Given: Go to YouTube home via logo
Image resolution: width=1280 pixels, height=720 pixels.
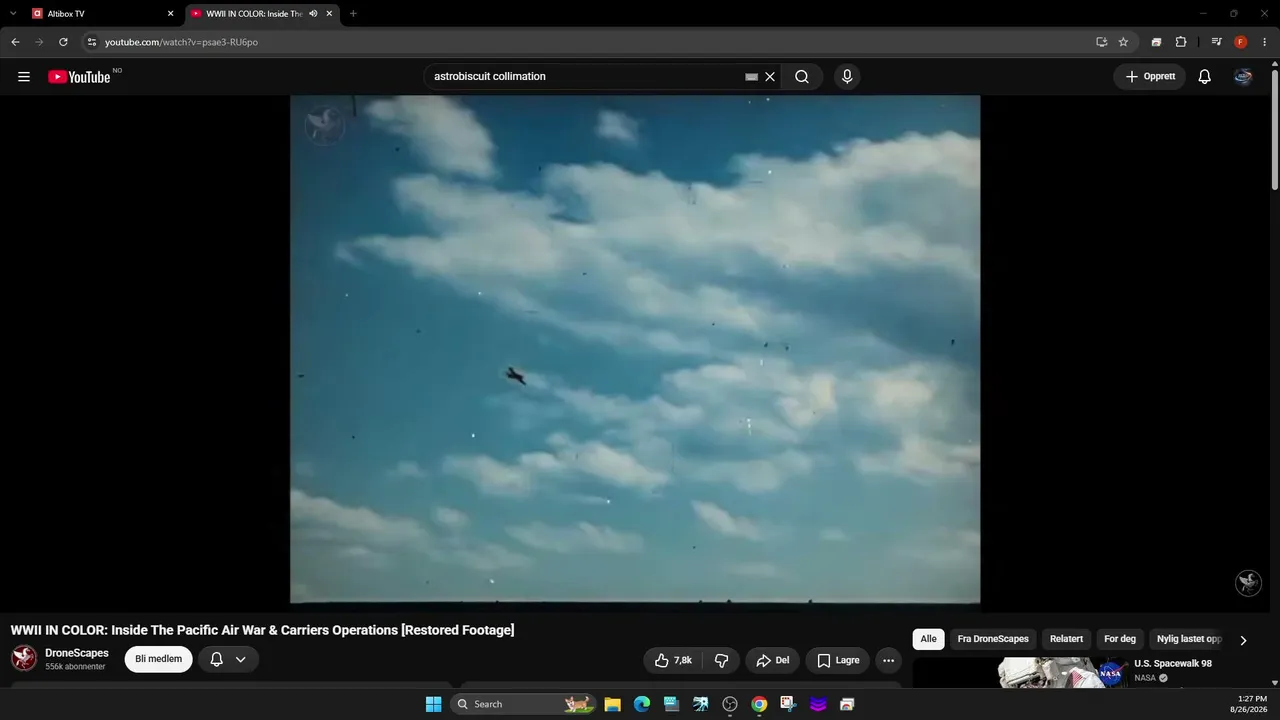Looking at the screenshot, I should 79,77.
